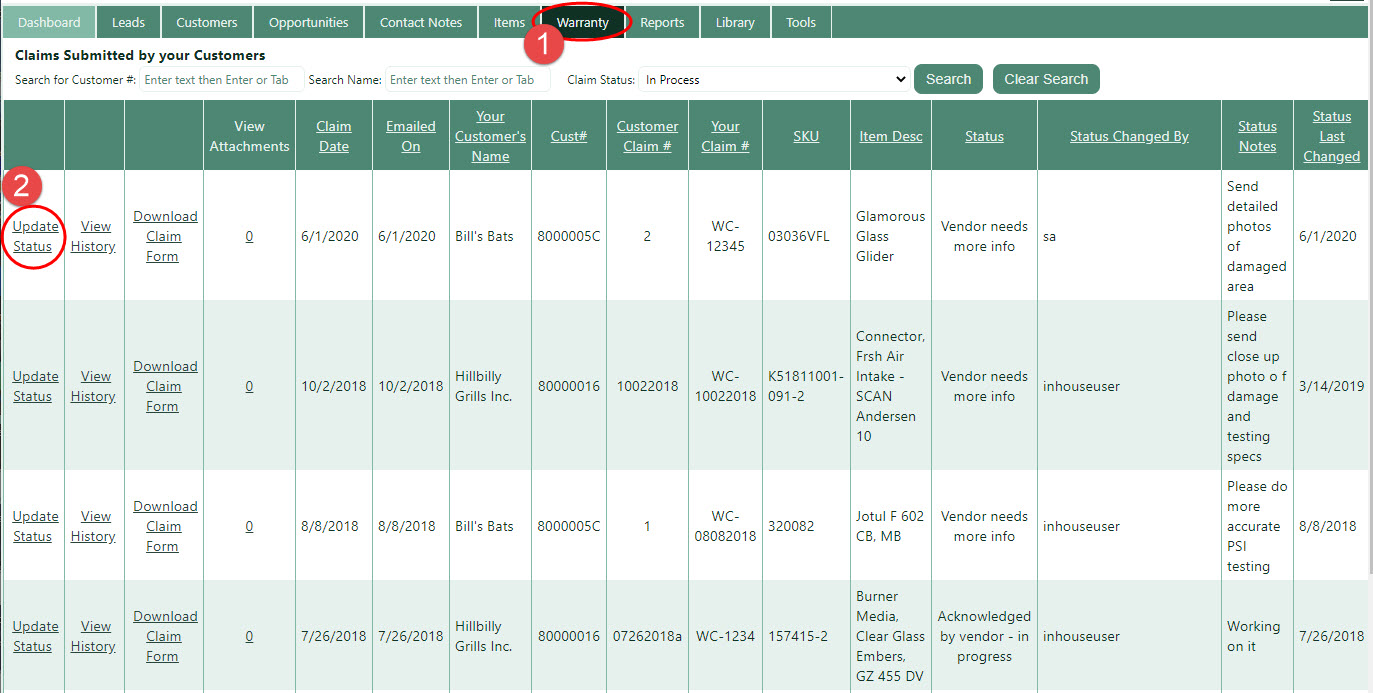
Task: Sort by Your Customer's Name header
Action: pos(490,136)
